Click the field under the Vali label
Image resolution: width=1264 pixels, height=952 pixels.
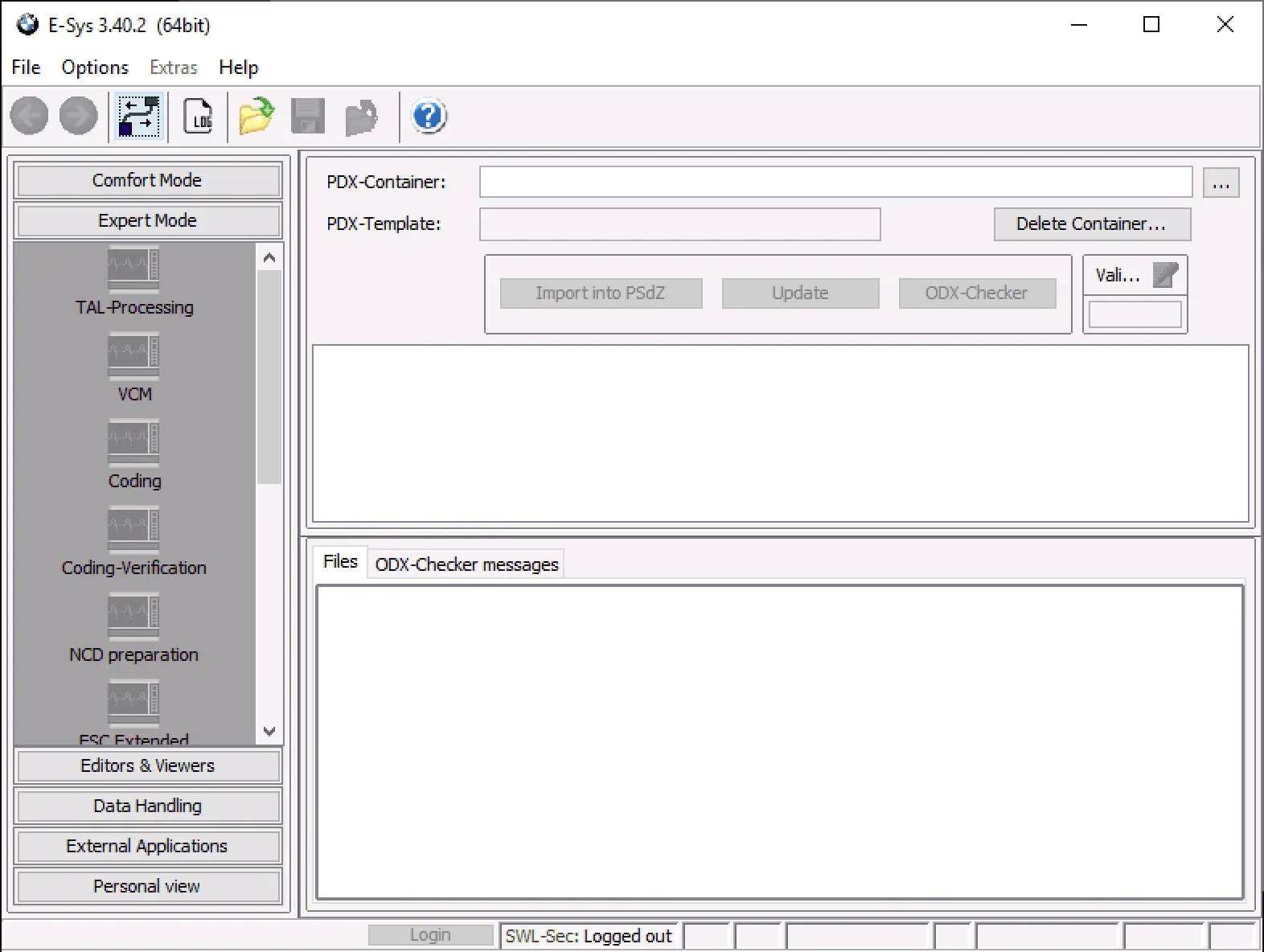pos(1135,314)
